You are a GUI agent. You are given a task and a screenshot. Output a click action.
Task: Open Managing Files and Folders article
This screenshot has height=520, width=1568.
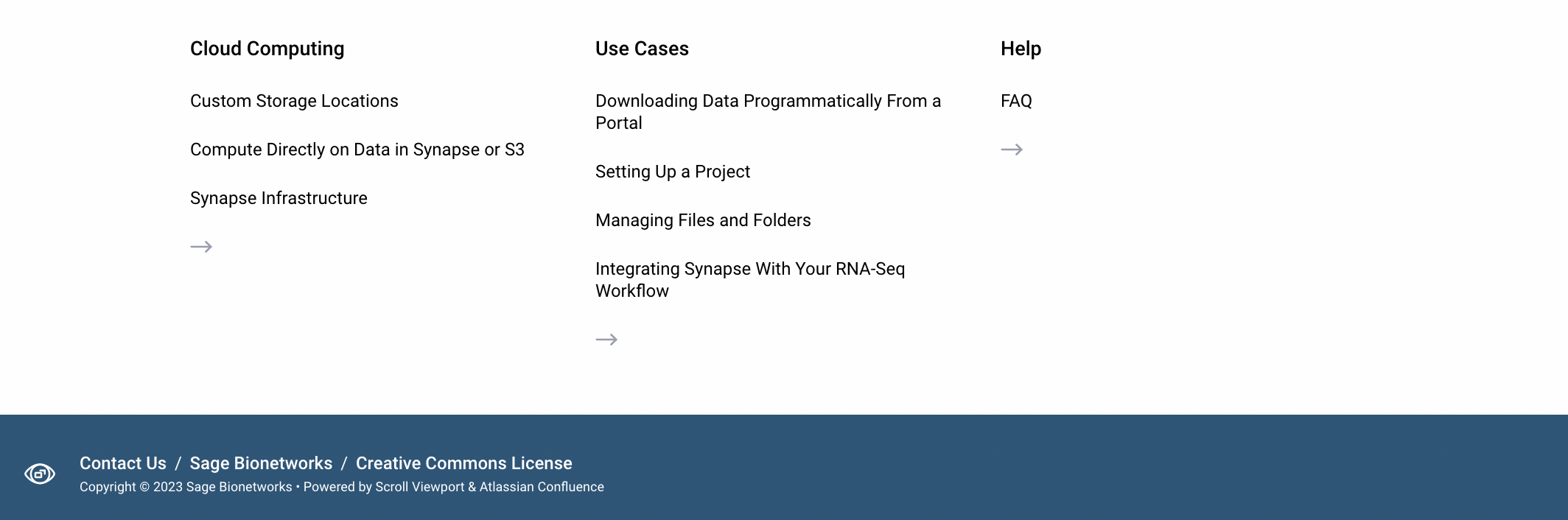coord(703,220)
